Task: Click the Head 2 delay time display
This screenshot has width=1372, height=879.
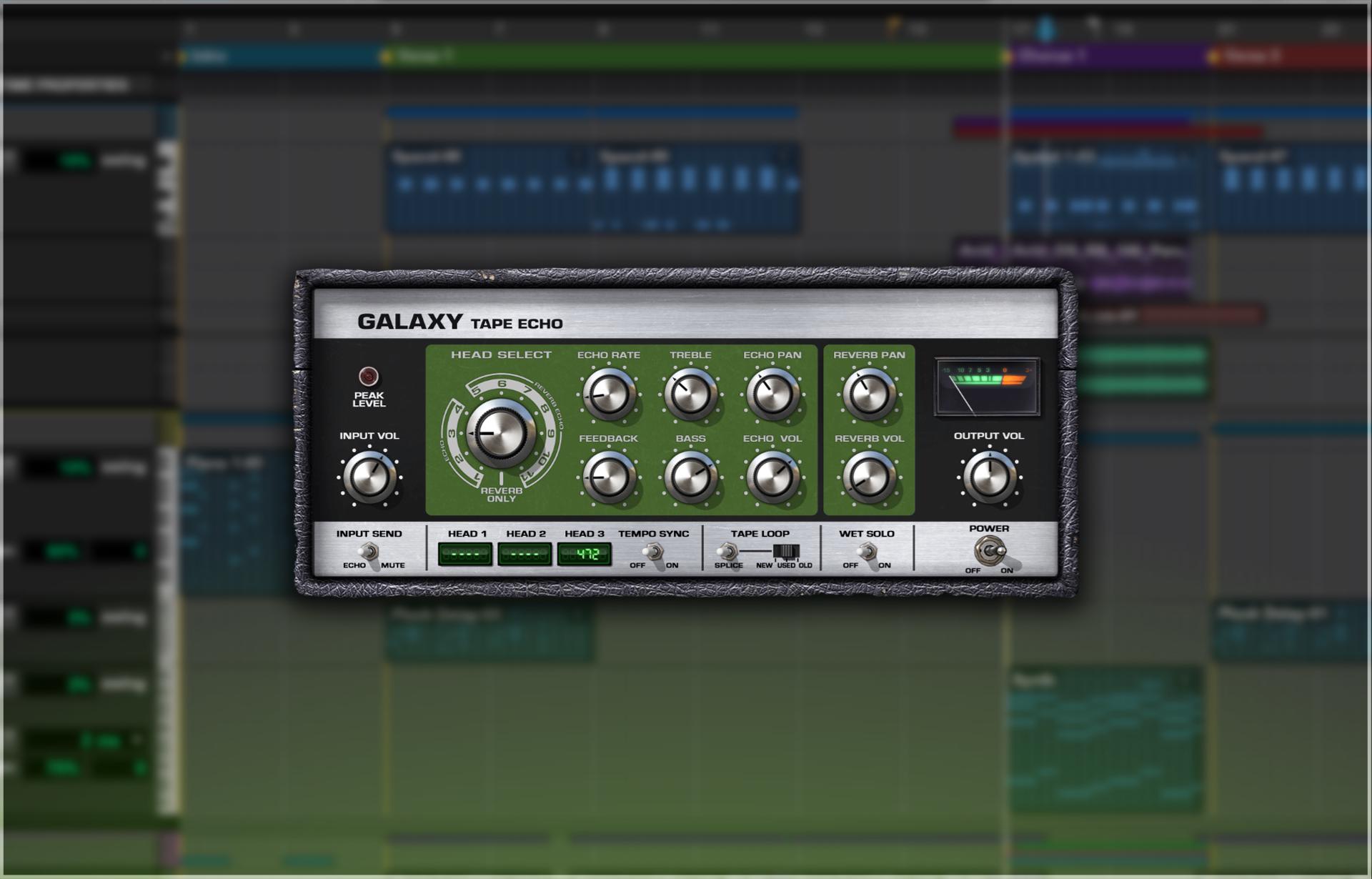Action: 525,554
